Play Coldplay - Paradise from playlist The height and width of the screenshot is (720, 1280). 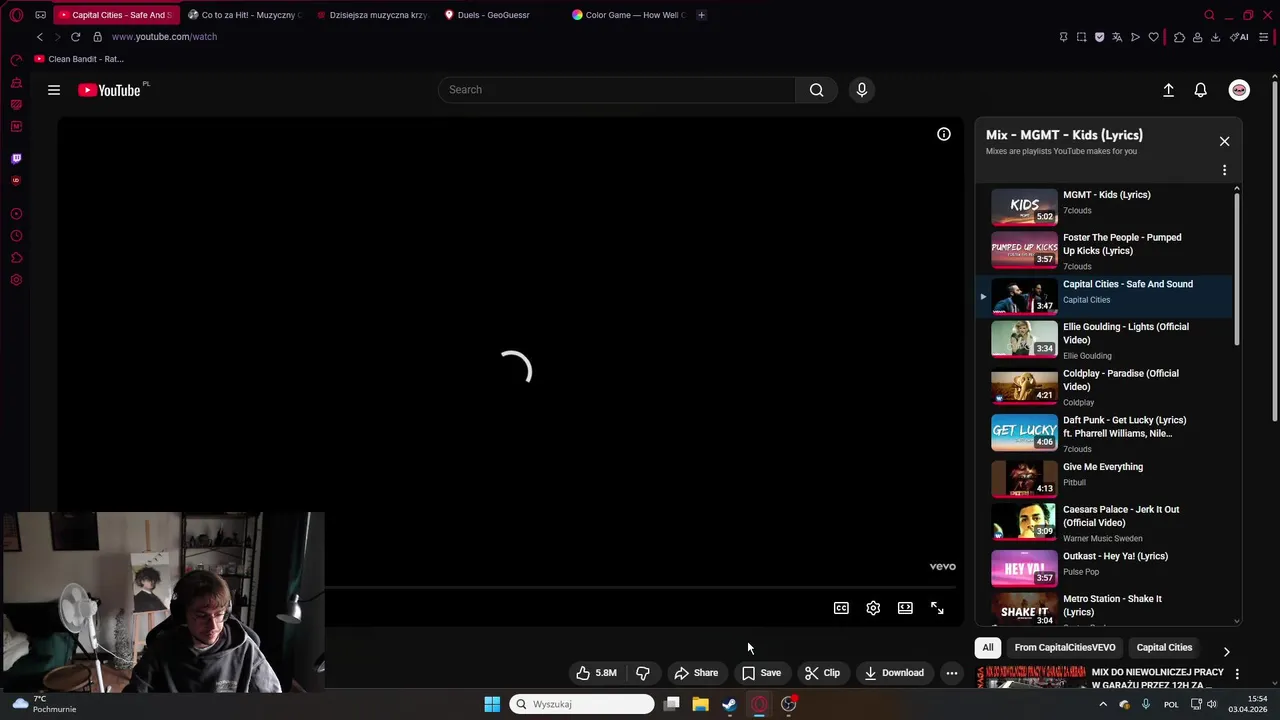pos(1106,387)
